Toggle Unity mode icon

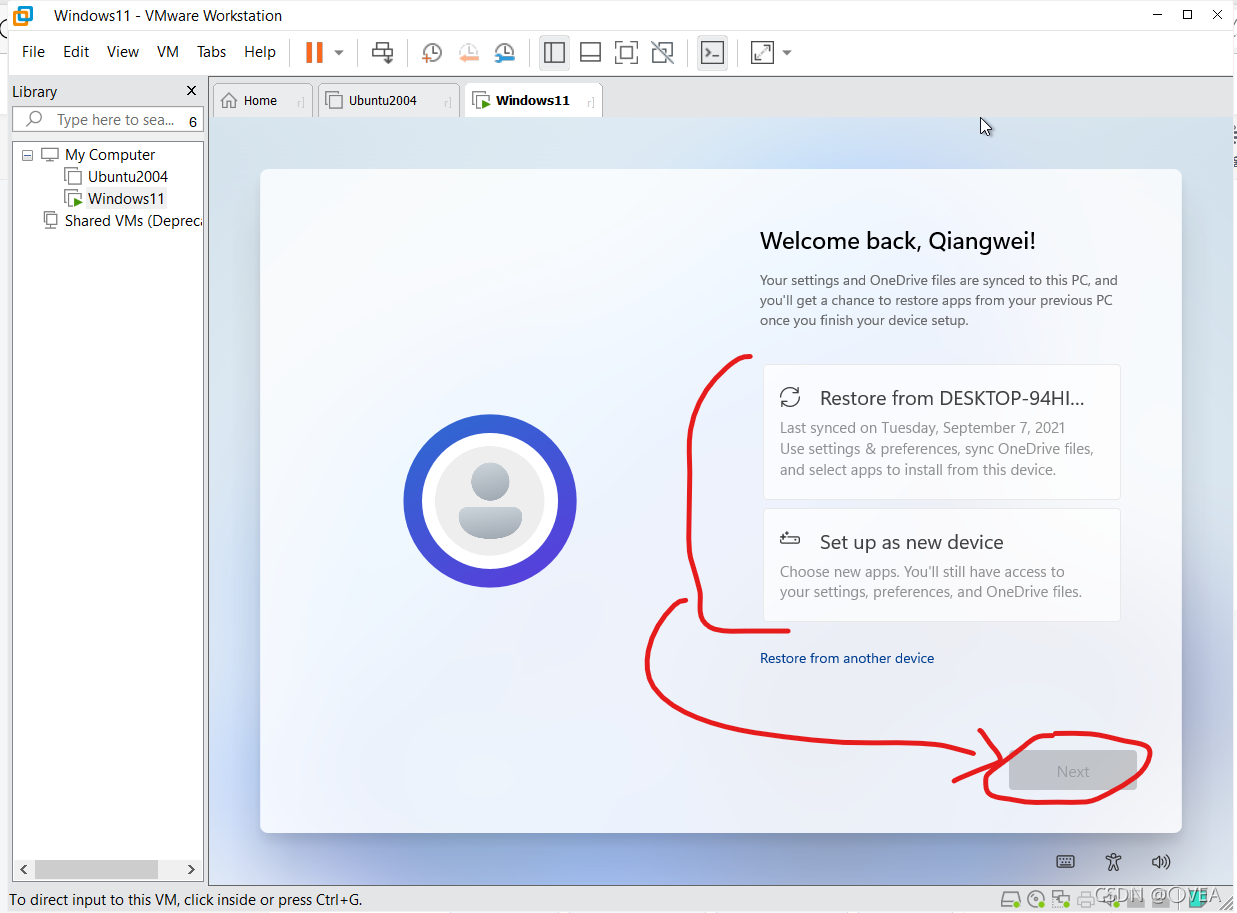[x=662, y=52]
